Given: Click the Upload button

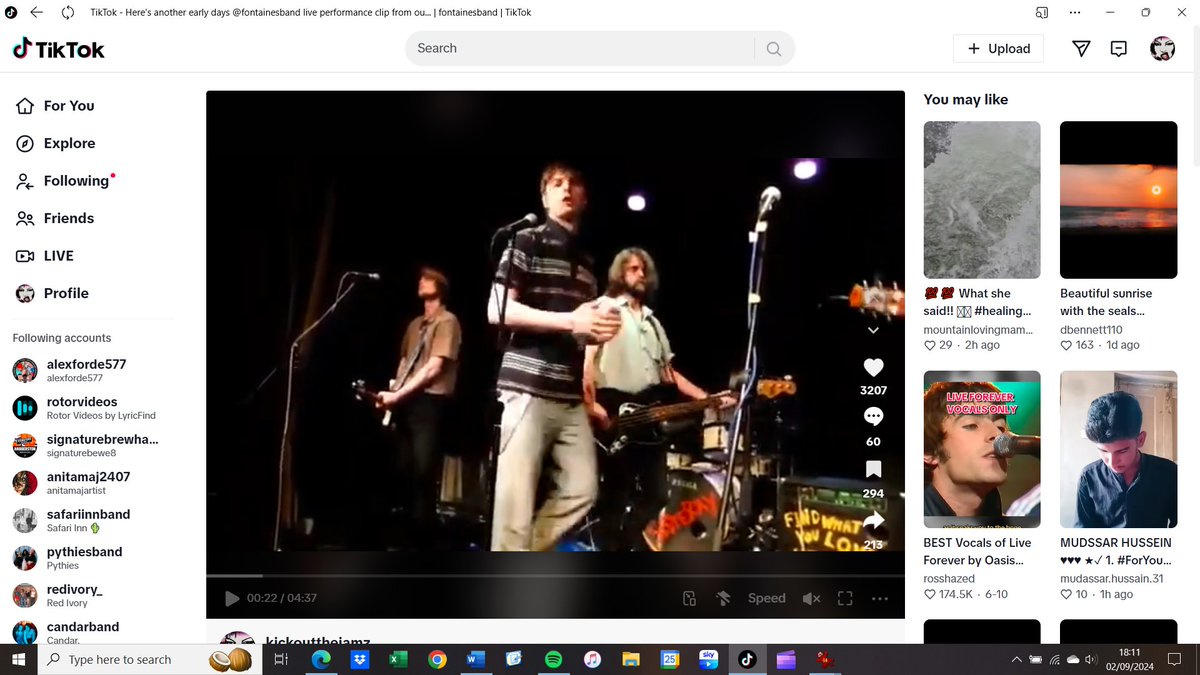Looking at the screenshot, I should tap(998, 48).
